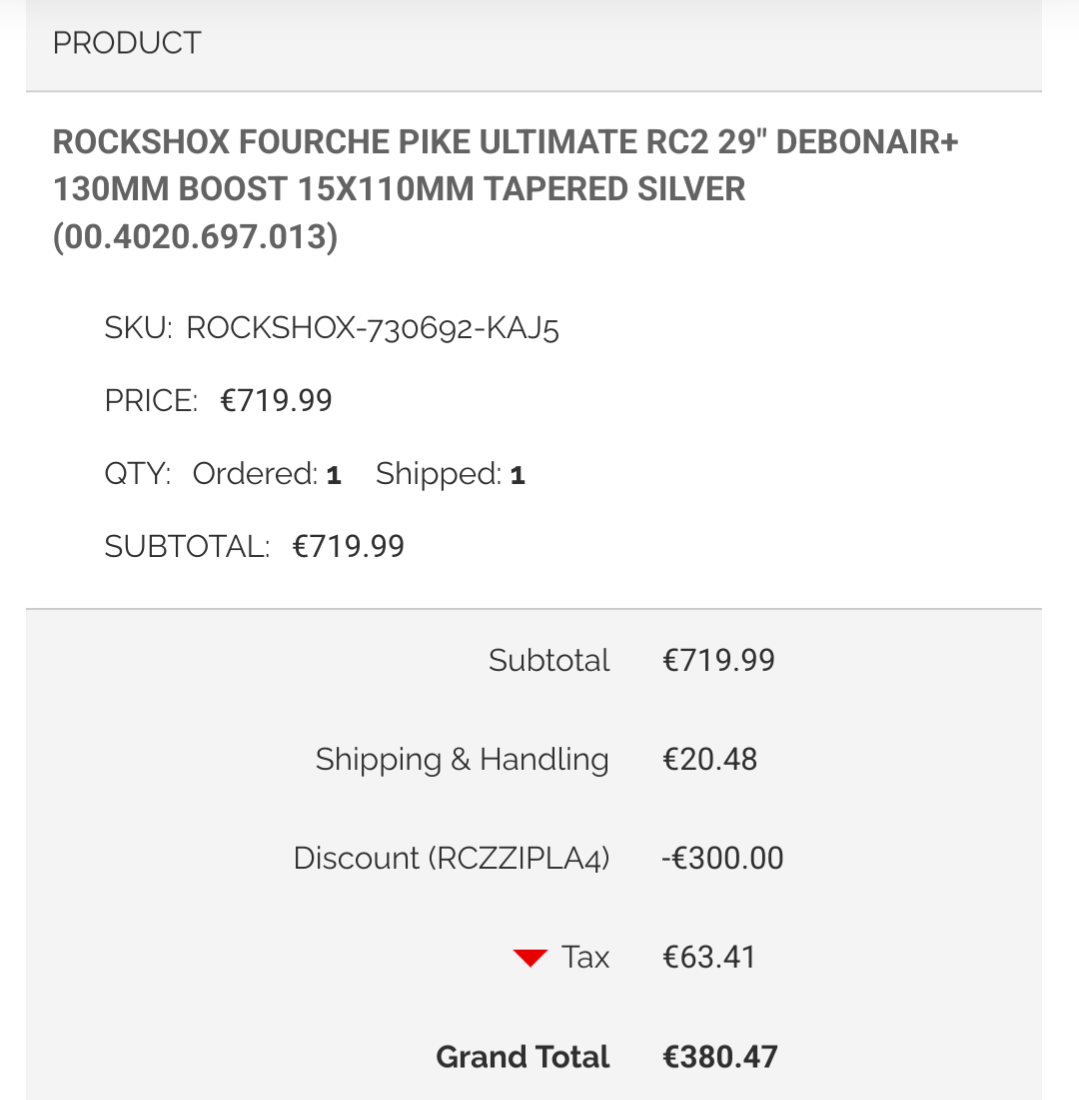Click the €20.48 shipping amount
The image size is (1079, 1100).
(710, 759)
